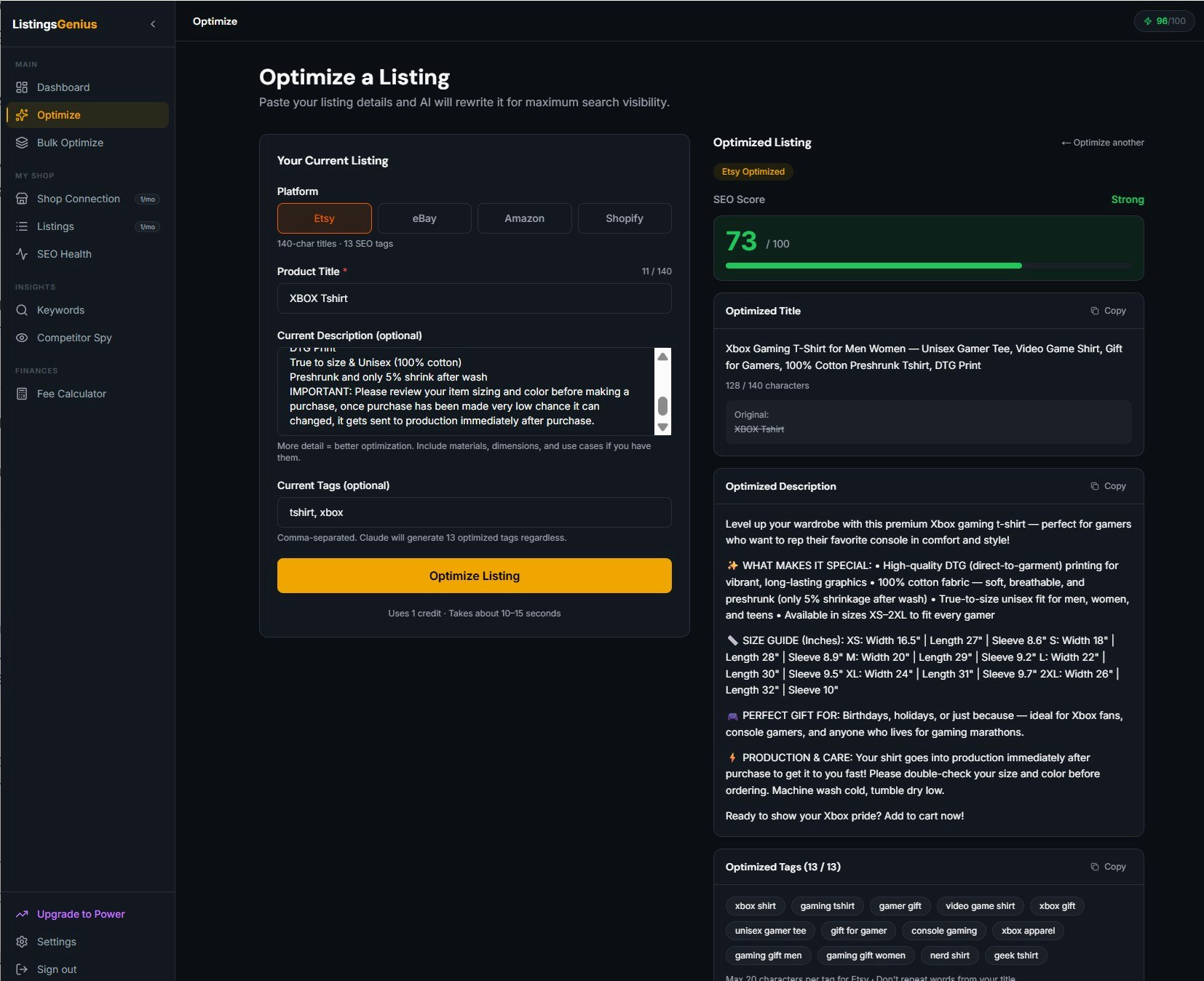Choose Shopify as the platform
Image resolution: width=1204 pixels, height=981 pixels.
(624, 218)
